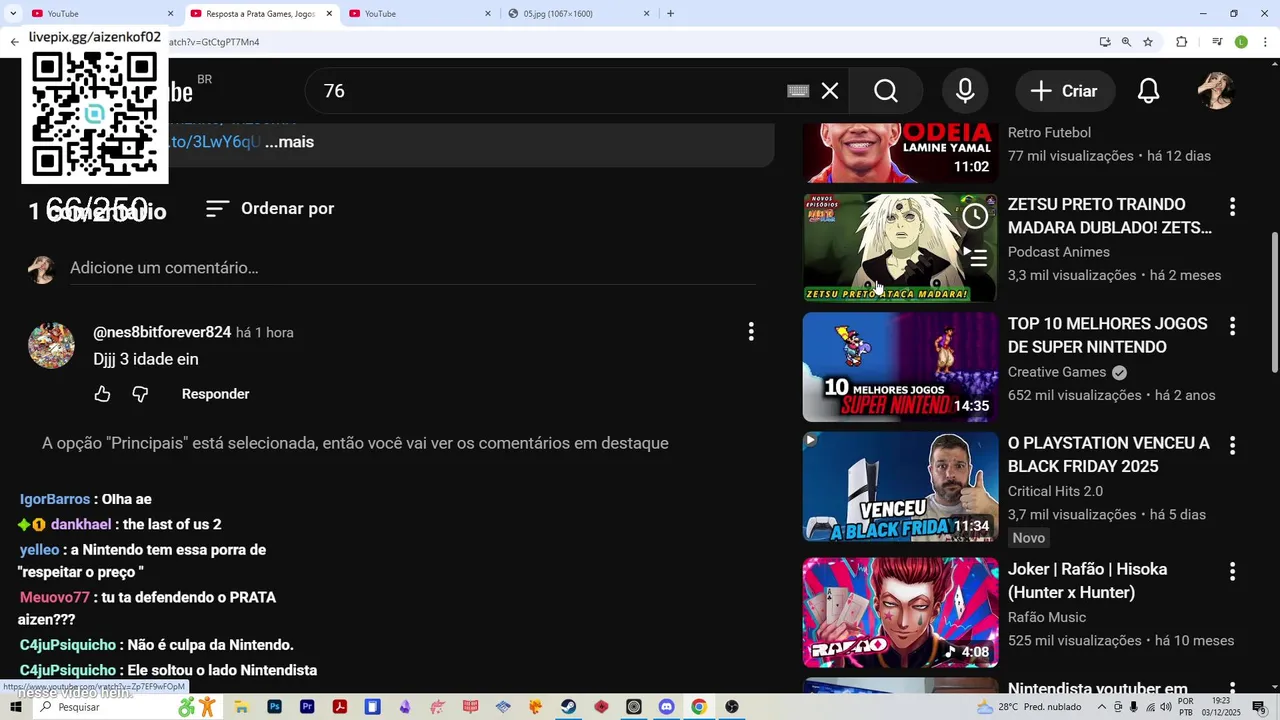This screenshot has width=1280, height=720.
Task: Open the on-screen keyboard icon in search bar
Action: click(x=797, y=91)
